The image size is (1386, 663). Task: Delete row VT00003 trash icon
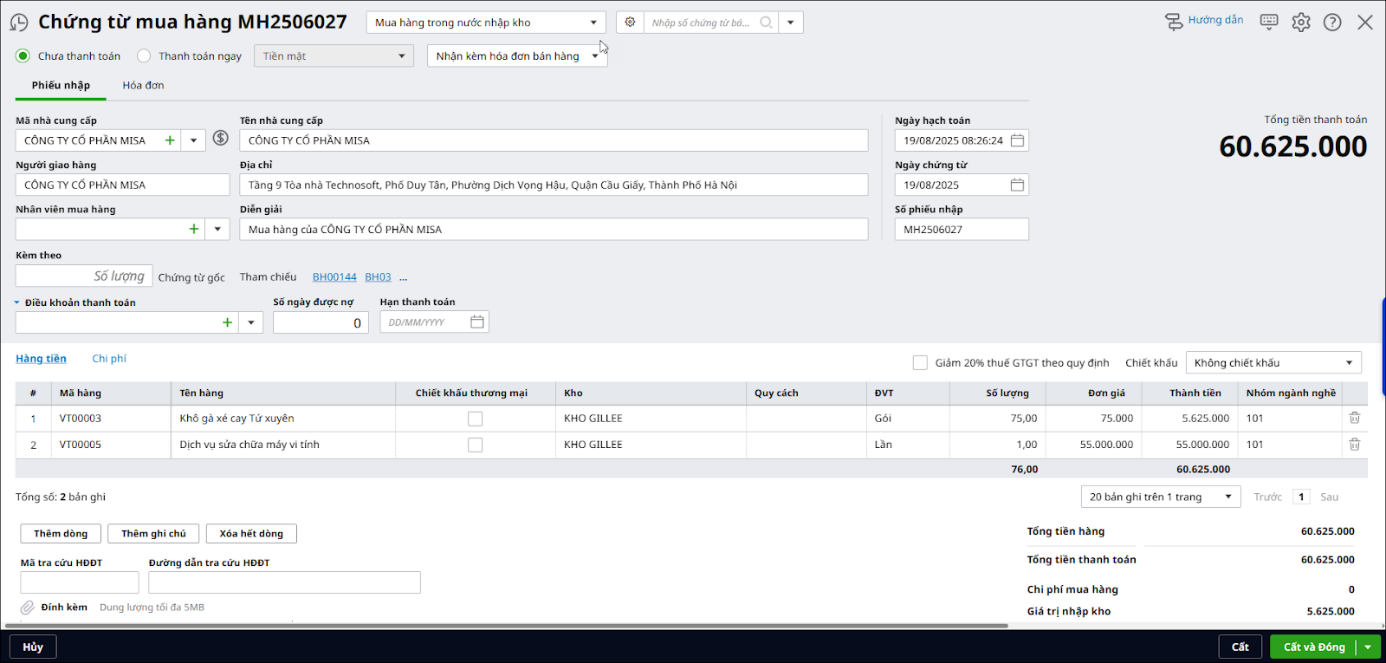tap(1354, 418)
